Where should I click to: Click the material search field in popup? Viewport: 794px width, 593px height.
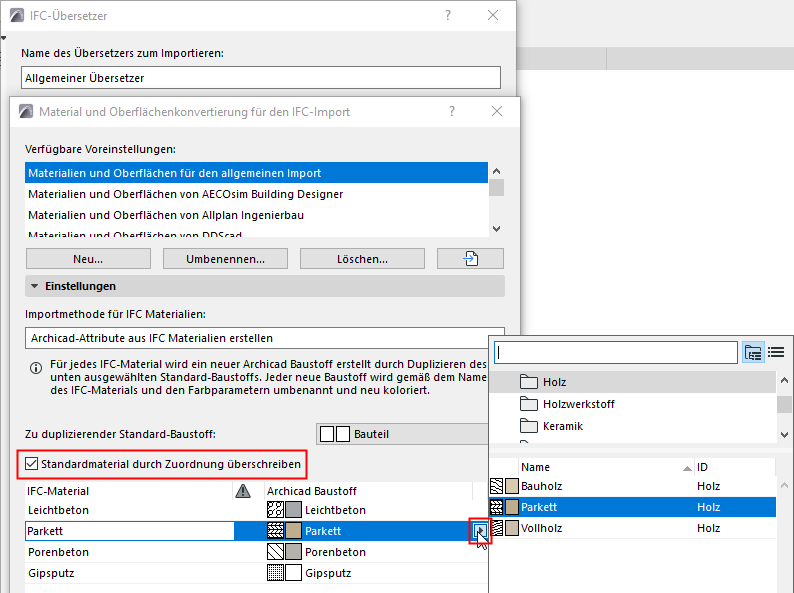point(616,352)
